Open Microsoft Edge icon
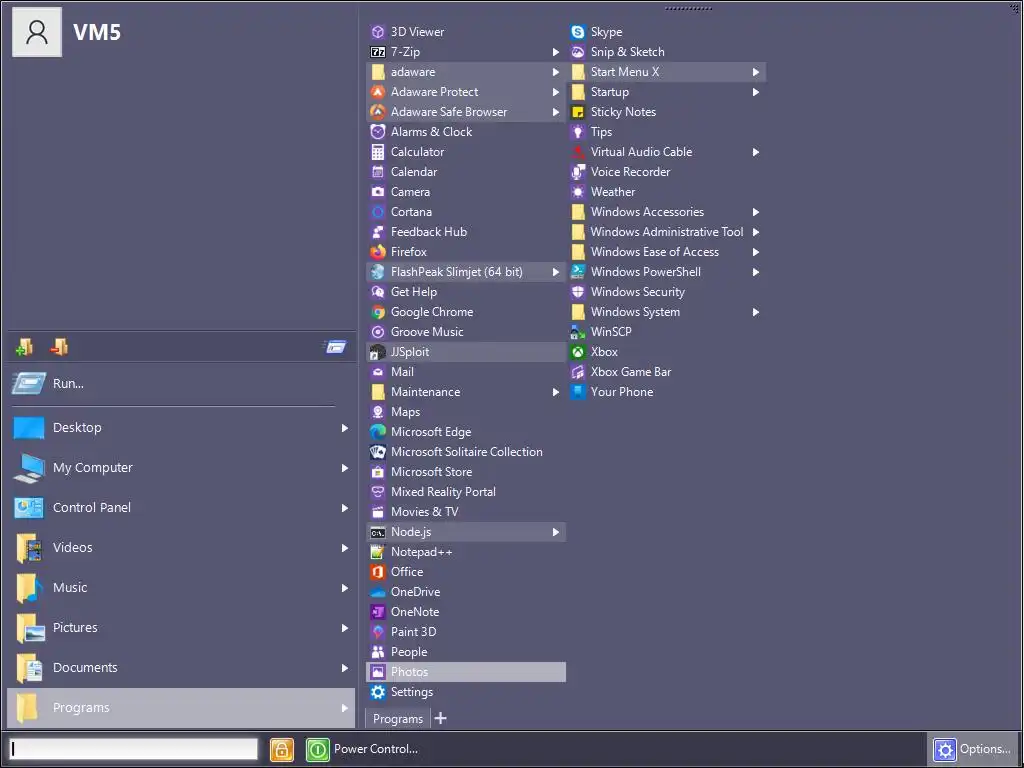The image size is (1024, 768). [x=377, y=432]
